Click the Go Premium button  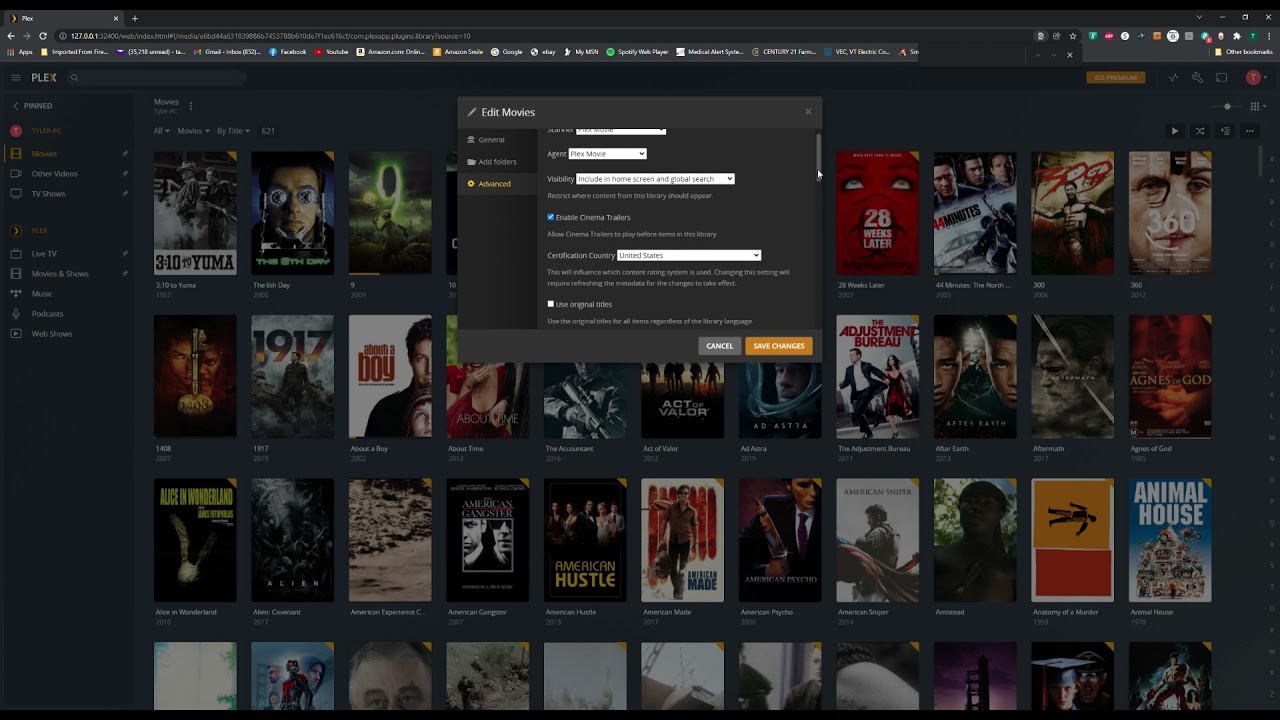1116,77
